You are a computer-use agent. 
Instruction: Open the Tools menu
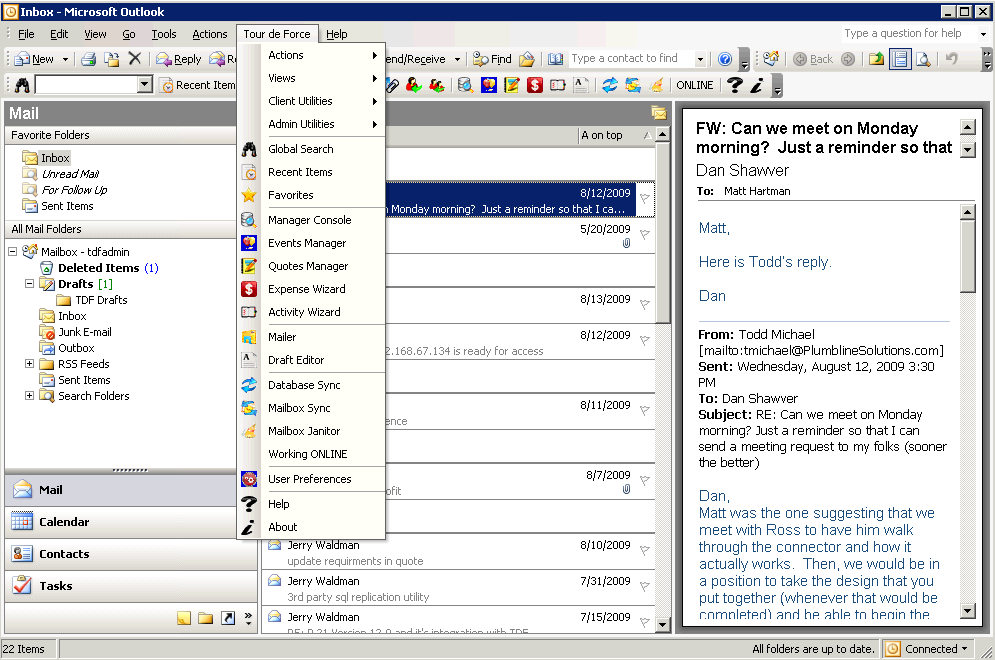click(164, 34)
